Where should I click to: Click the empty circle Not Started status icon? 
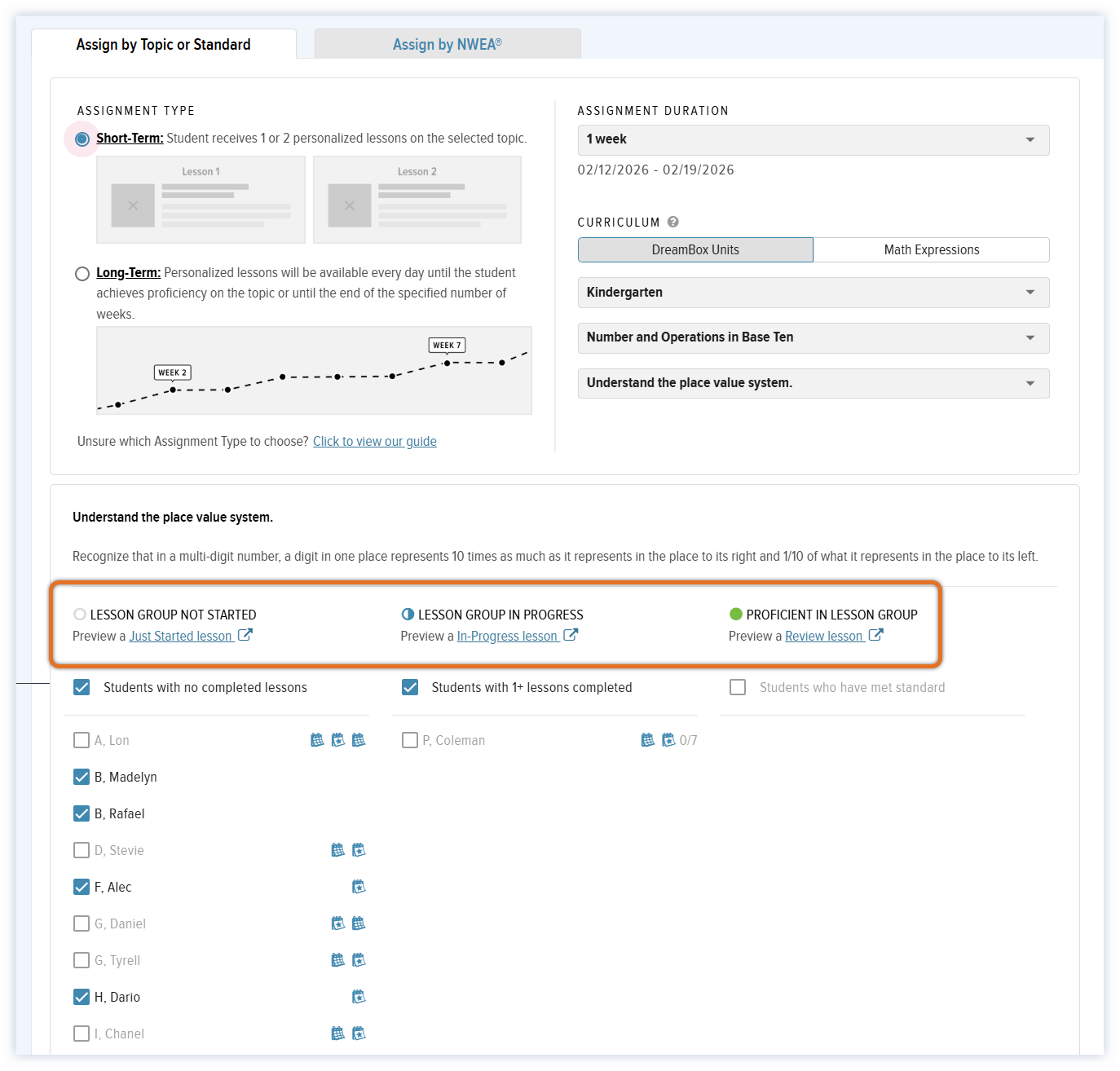[80, 615]
